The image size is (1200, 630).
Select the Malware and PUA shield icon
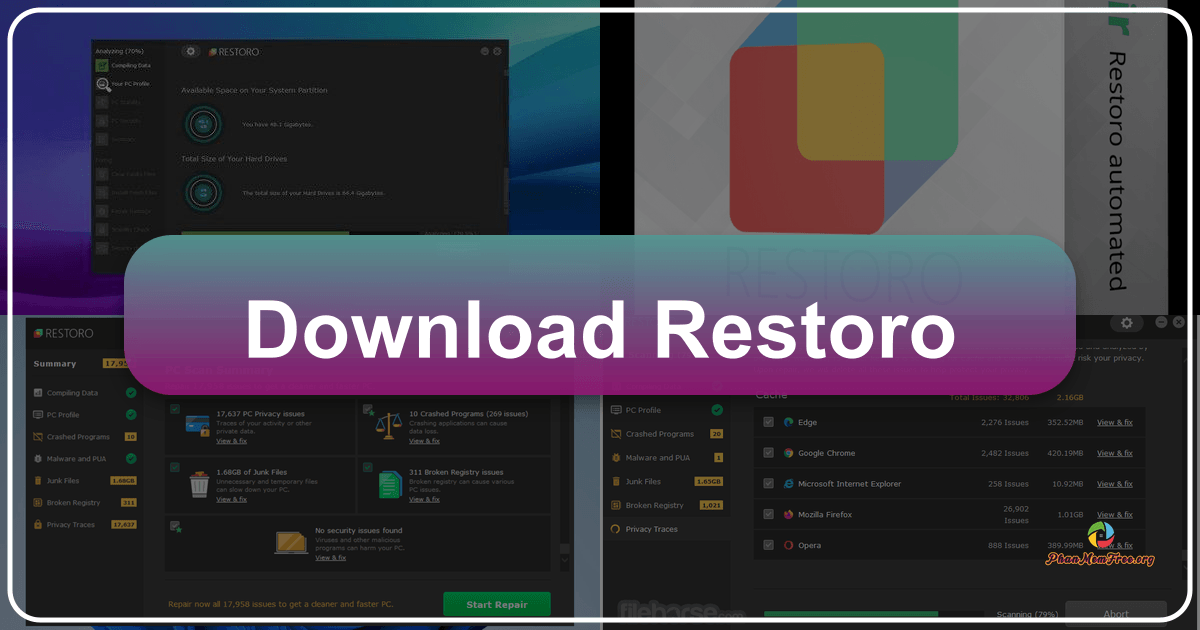36,459
